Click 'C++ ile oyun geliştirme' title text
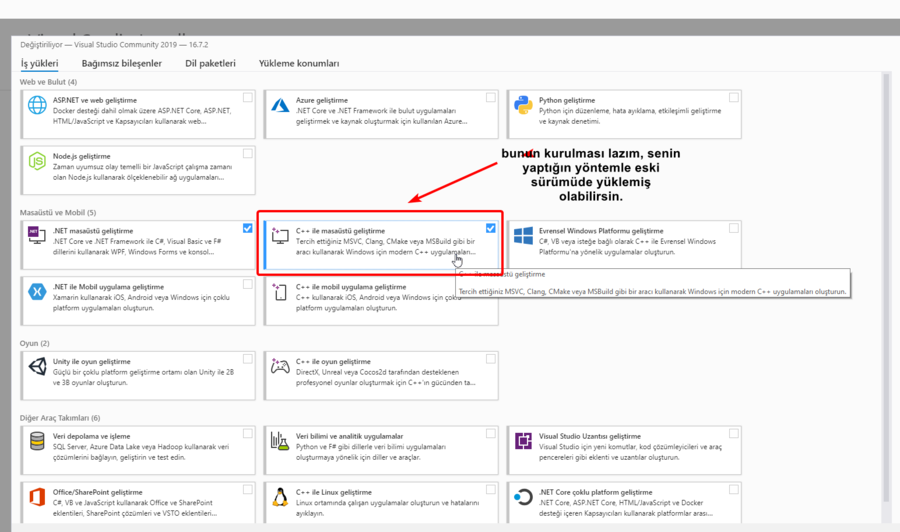 pyautogui.click(x=333, y=362)
